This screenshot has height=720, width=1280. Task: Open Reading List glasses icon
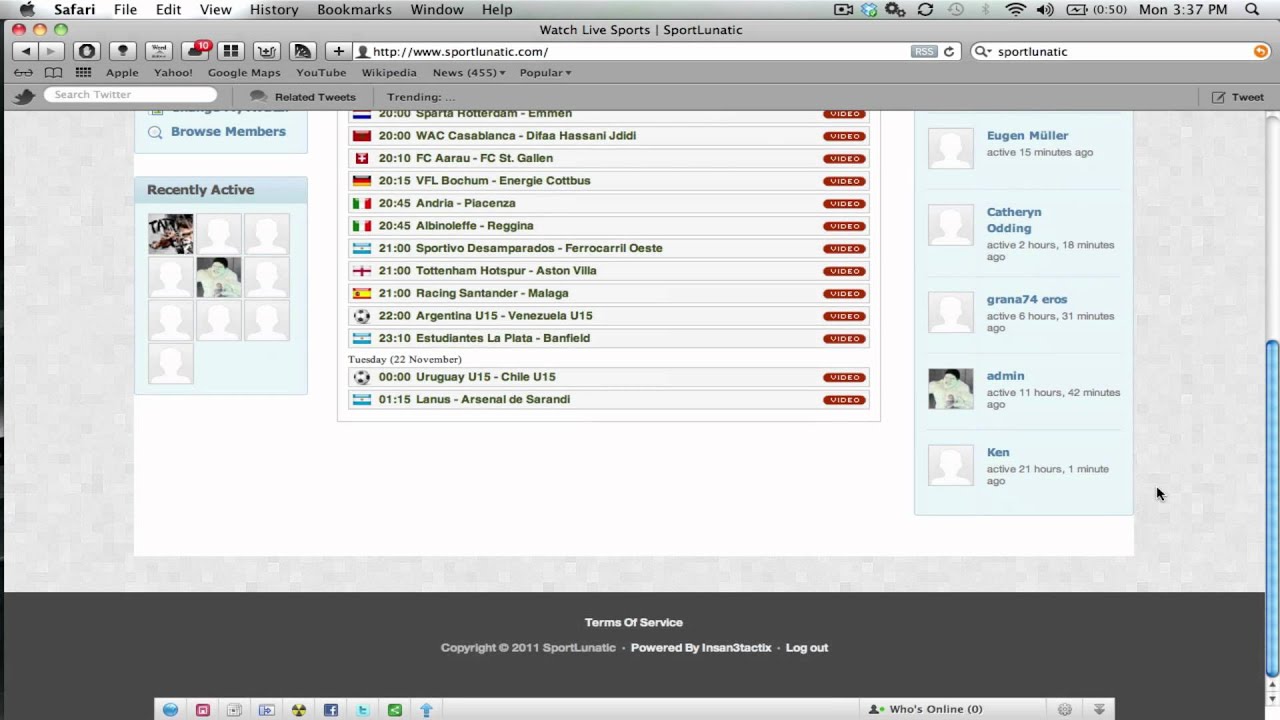23,72
